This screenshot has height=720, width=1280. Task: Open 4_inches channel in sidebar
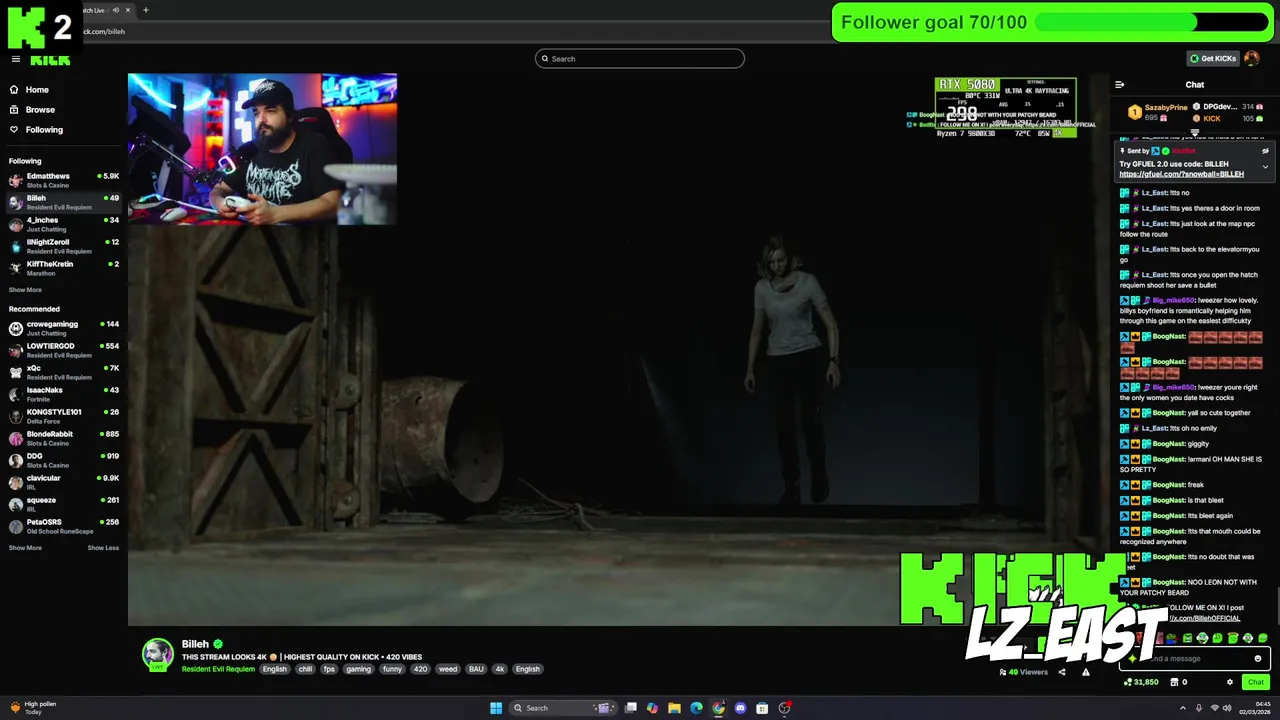point(63,224)
